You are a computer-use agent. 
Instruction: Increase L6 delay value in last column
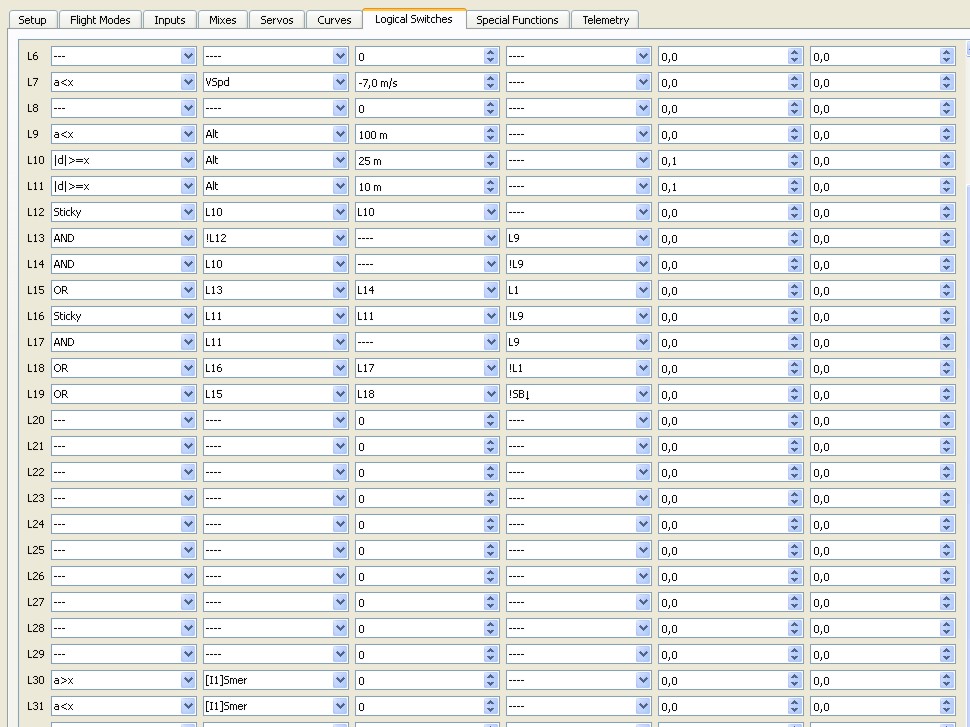pyautogui.click(x=947, y=53)
